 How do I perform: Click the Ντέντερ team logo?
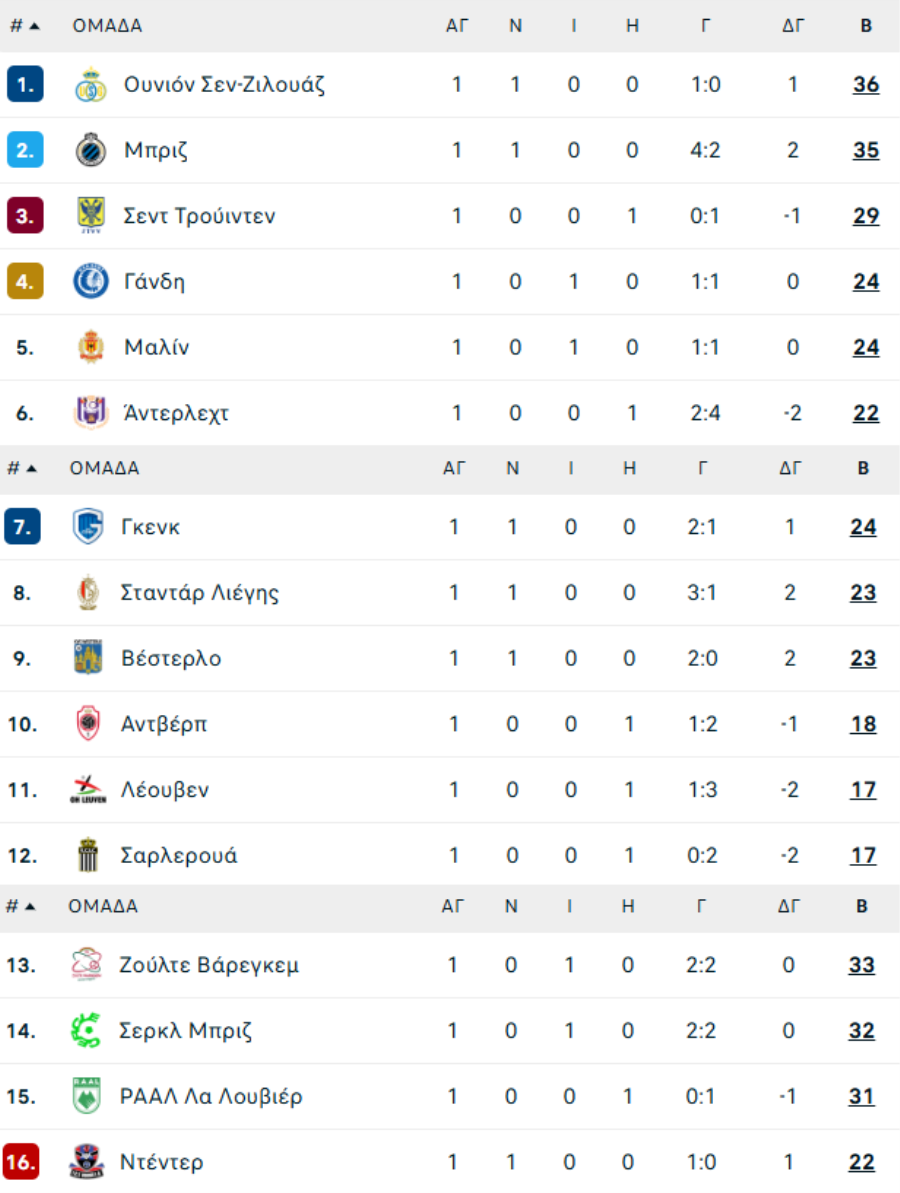point(87,1162)
